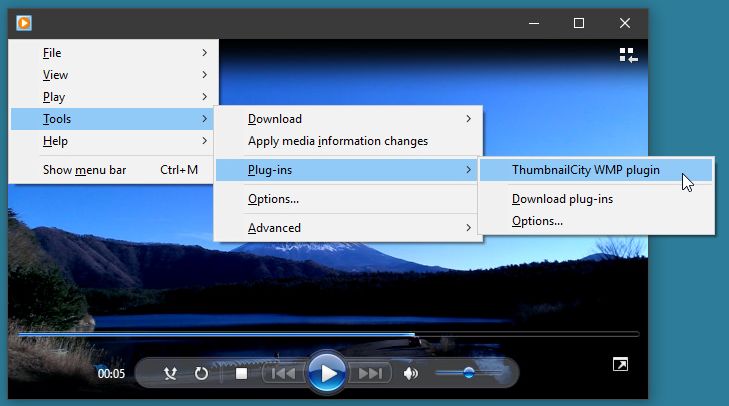Open the Play menu
This screenshot has height=406, width=729.
point(114,97)
